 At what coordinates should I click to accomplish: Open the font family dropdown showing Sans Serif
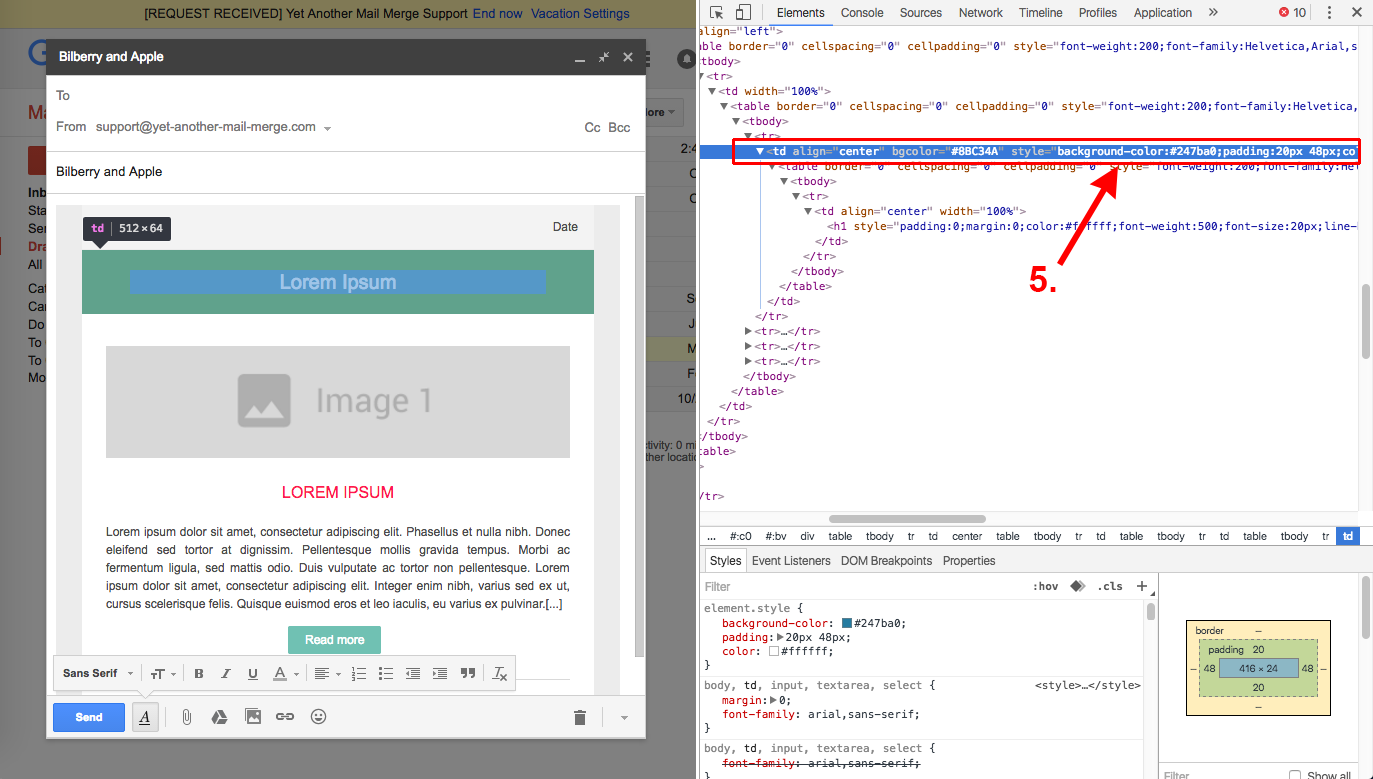(96, 673)
